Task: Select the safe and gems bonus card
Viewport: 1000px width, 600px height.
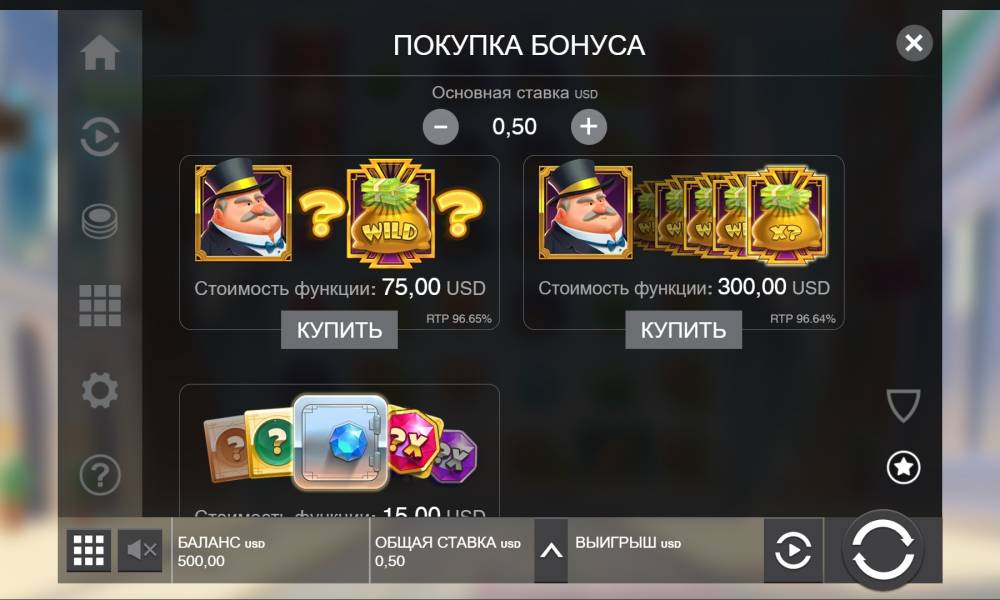Action: [x=339, y=450]
